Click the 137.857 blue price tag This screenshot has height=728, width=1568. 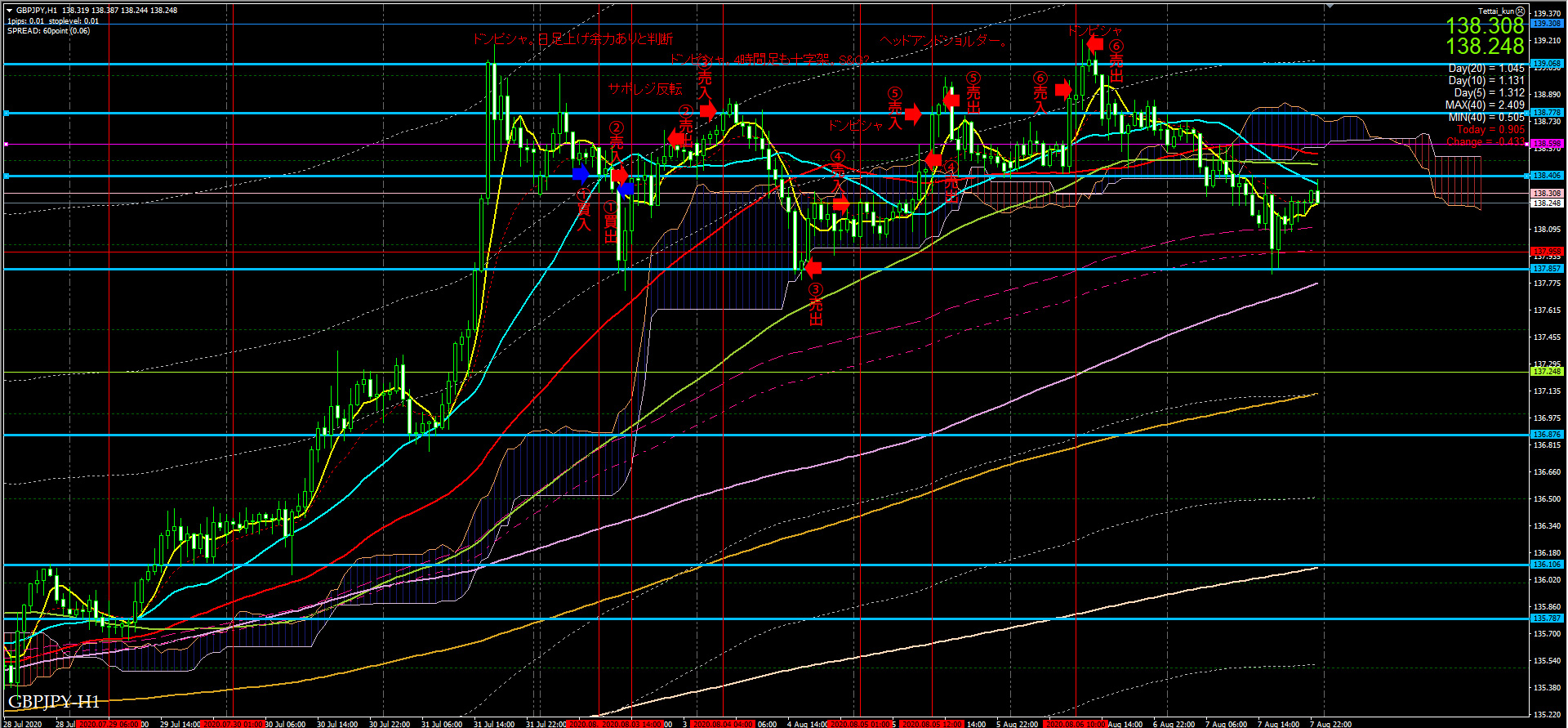[x=1547, y=269]
